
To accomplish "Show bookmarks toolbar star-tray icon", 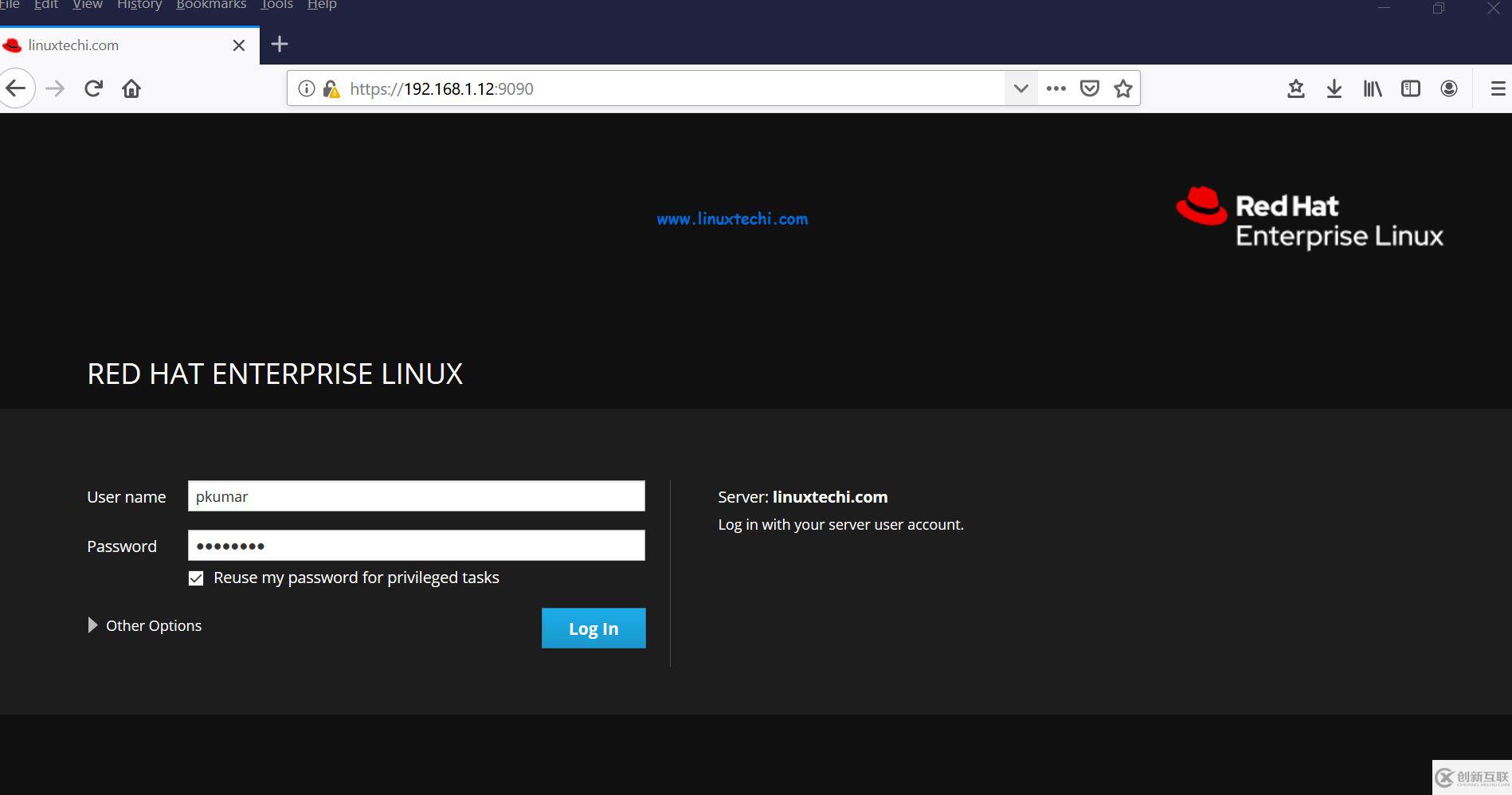I will (x=1296, y=88).
